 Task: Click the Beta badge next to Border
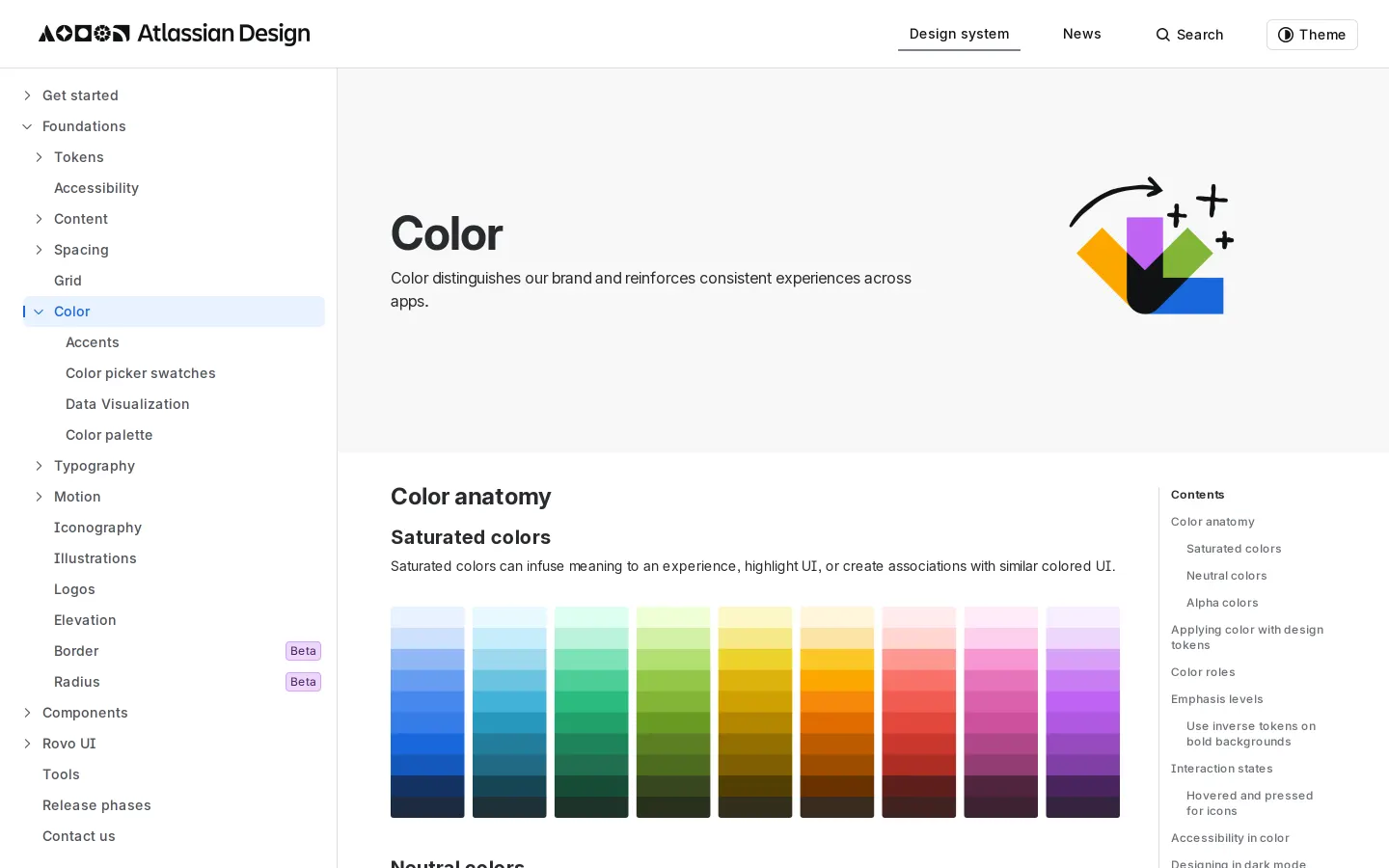coord(303,651)
